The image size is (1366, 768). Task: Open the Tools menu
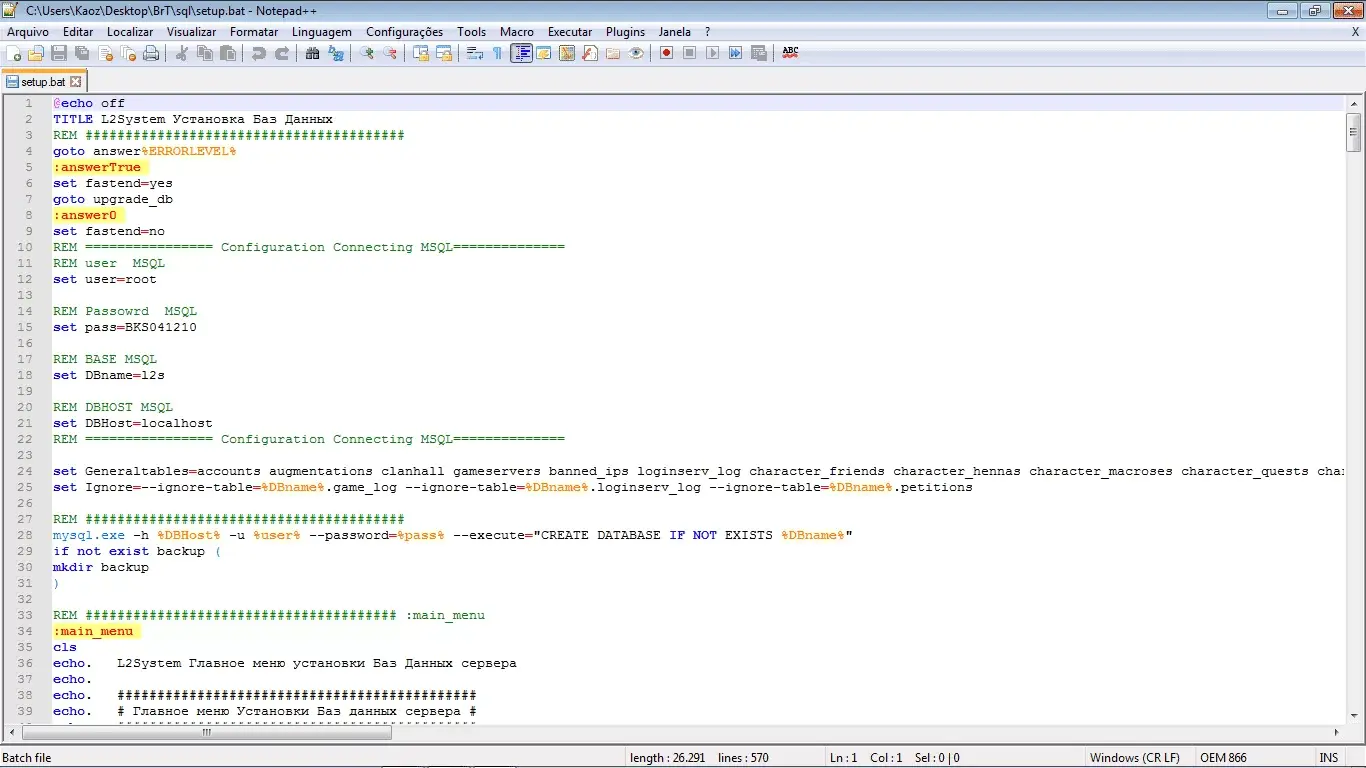tap(472, 32)
